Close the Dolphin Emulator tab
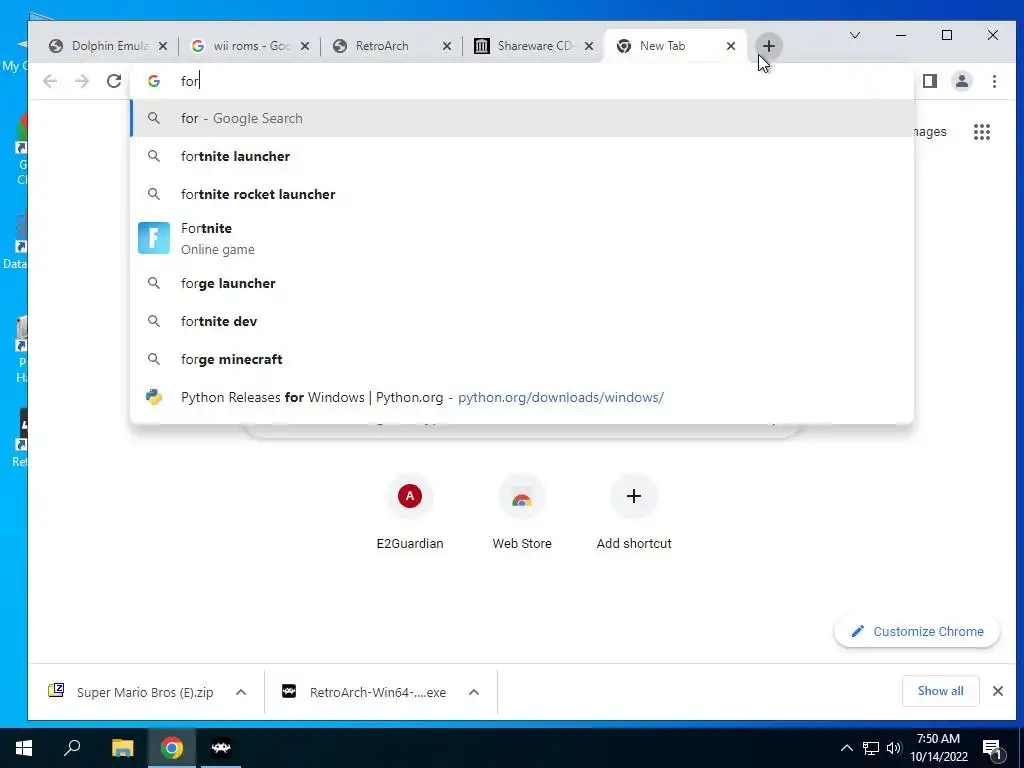 pos(163,46)
